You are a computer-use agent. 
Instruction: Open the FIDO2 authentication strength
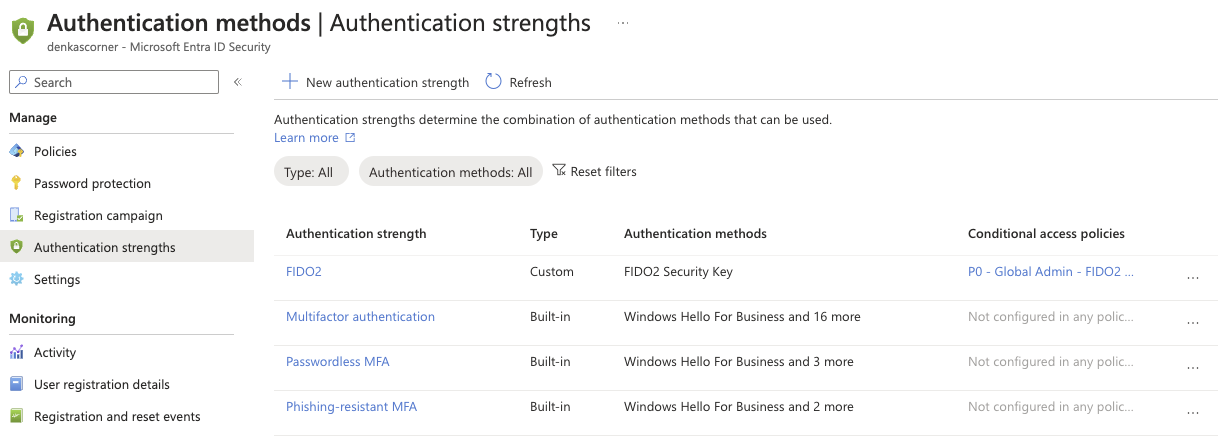pos(304,272)
